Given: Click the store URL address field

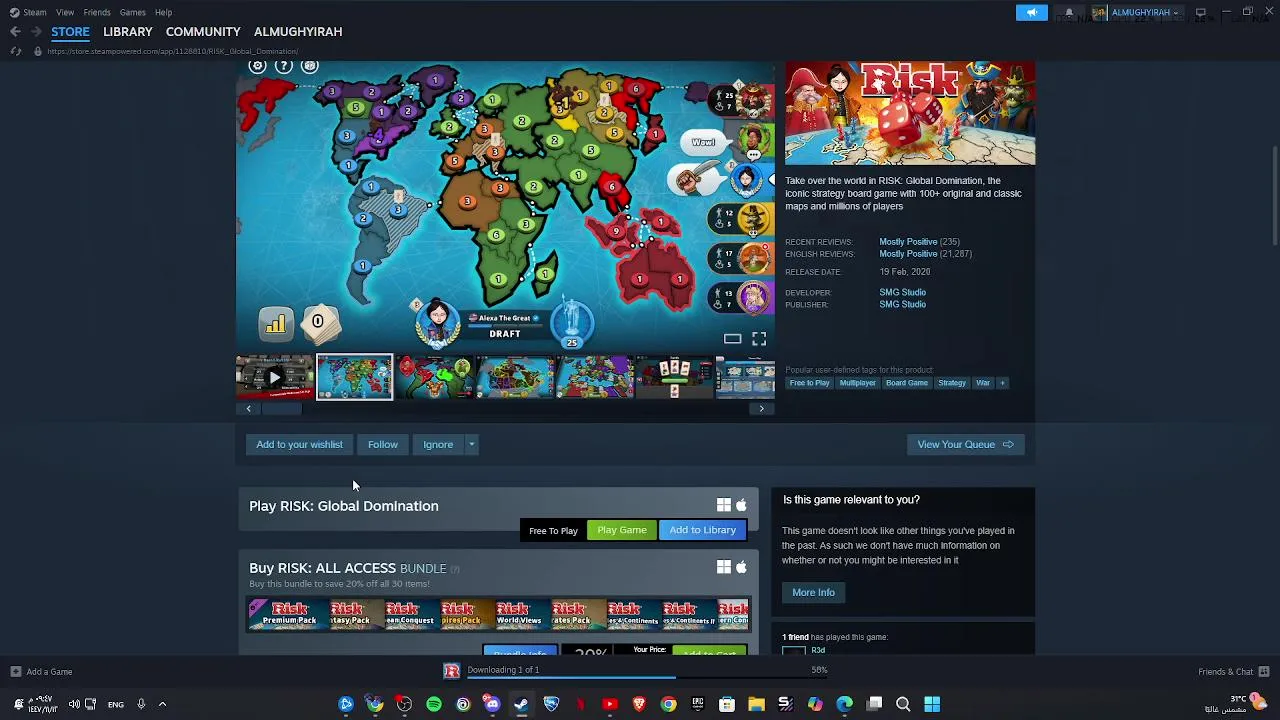Looking at the screenshot, I should (x=172, y=51).
